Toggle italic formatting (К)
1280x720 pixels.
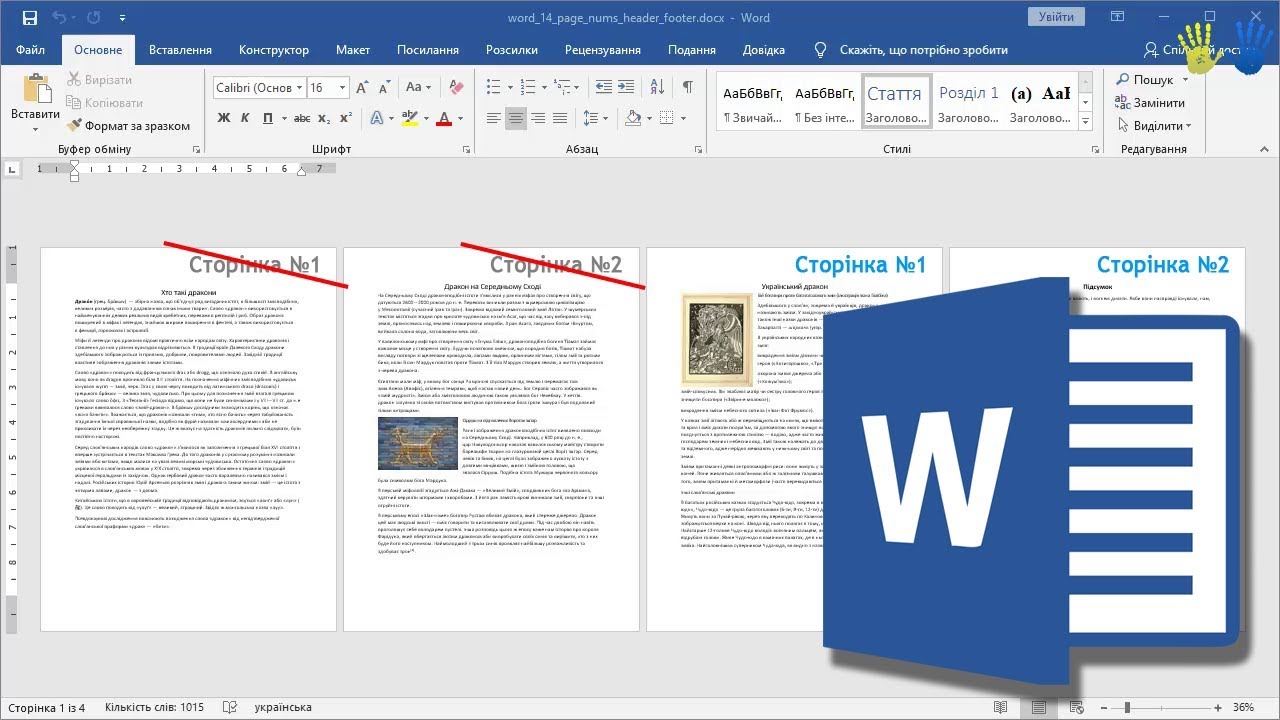pyautogui.click(x=247, y=118)
